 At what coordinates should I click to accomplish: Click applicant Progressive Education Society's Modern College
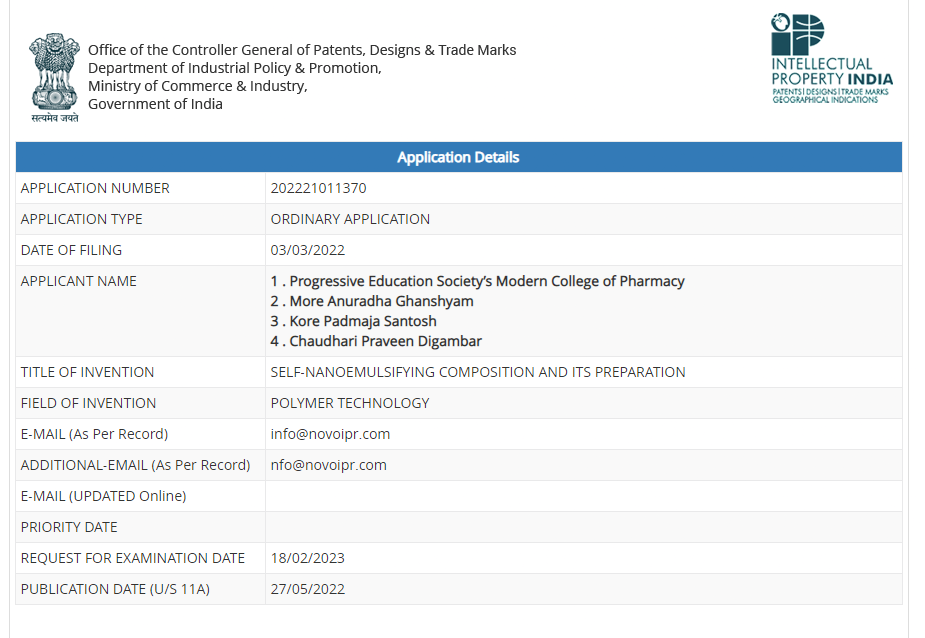point(477,282)
